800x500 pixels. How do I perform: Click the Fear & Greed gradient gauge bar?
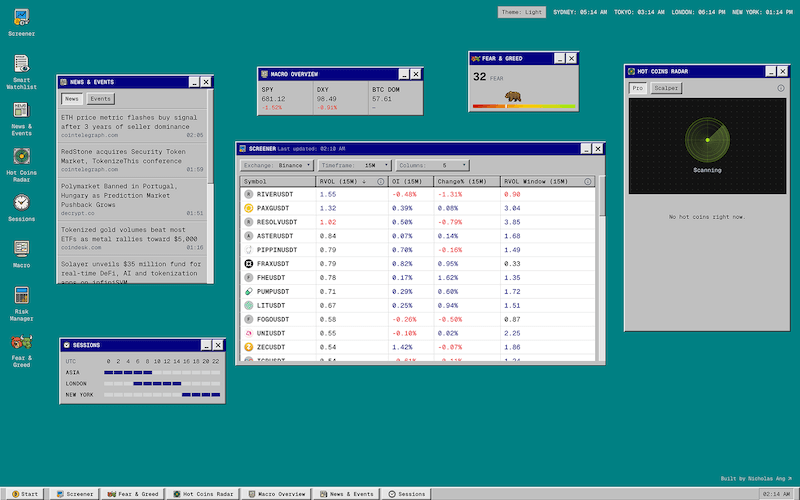pyautogui.click(x=524, y=106)
